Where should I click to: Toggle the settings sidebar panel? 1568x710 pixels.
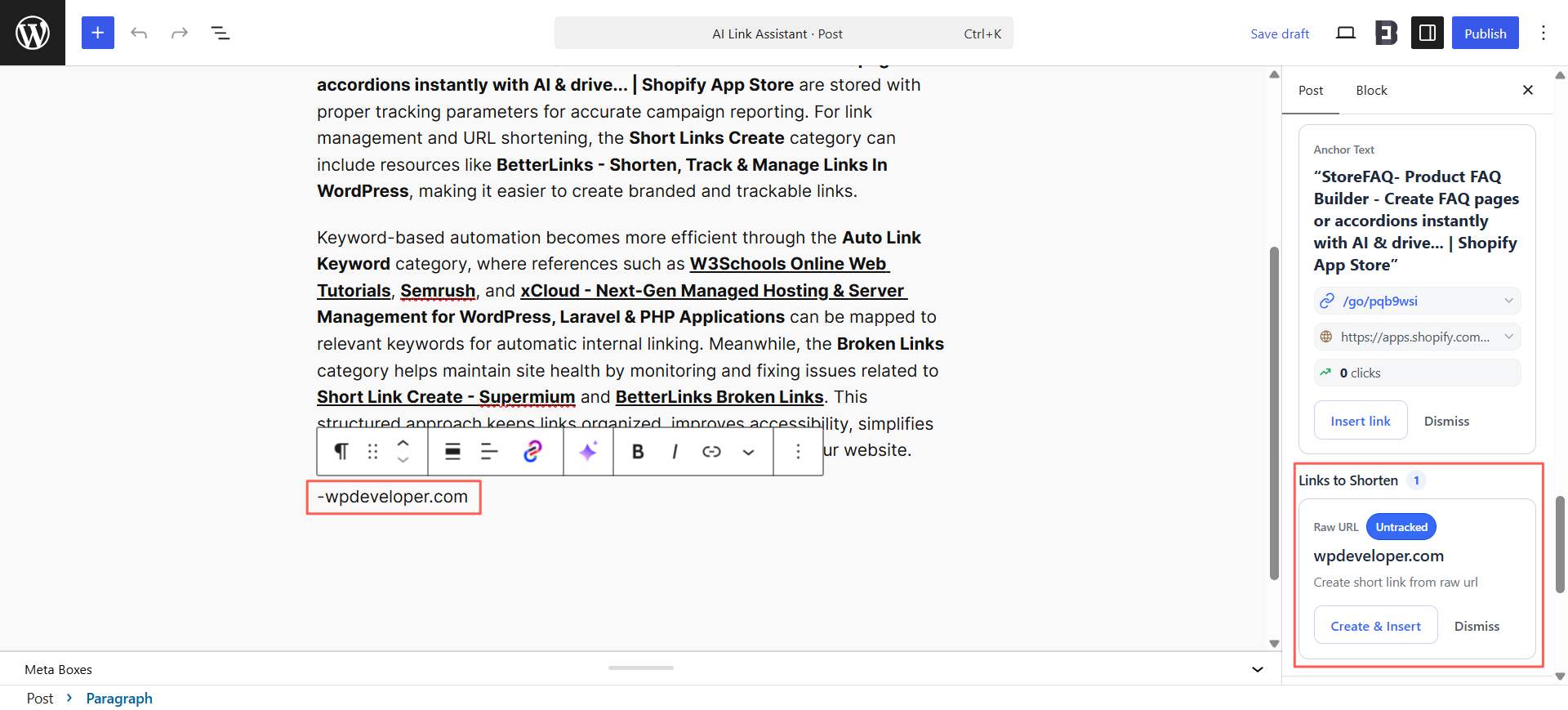tap(1428, 33)
